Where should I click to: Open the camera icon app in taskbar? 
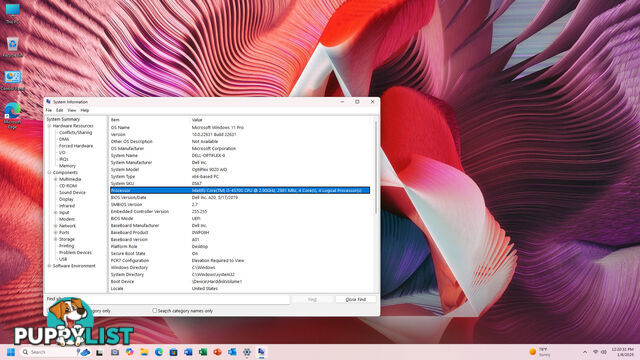click(x=115, y=352)
